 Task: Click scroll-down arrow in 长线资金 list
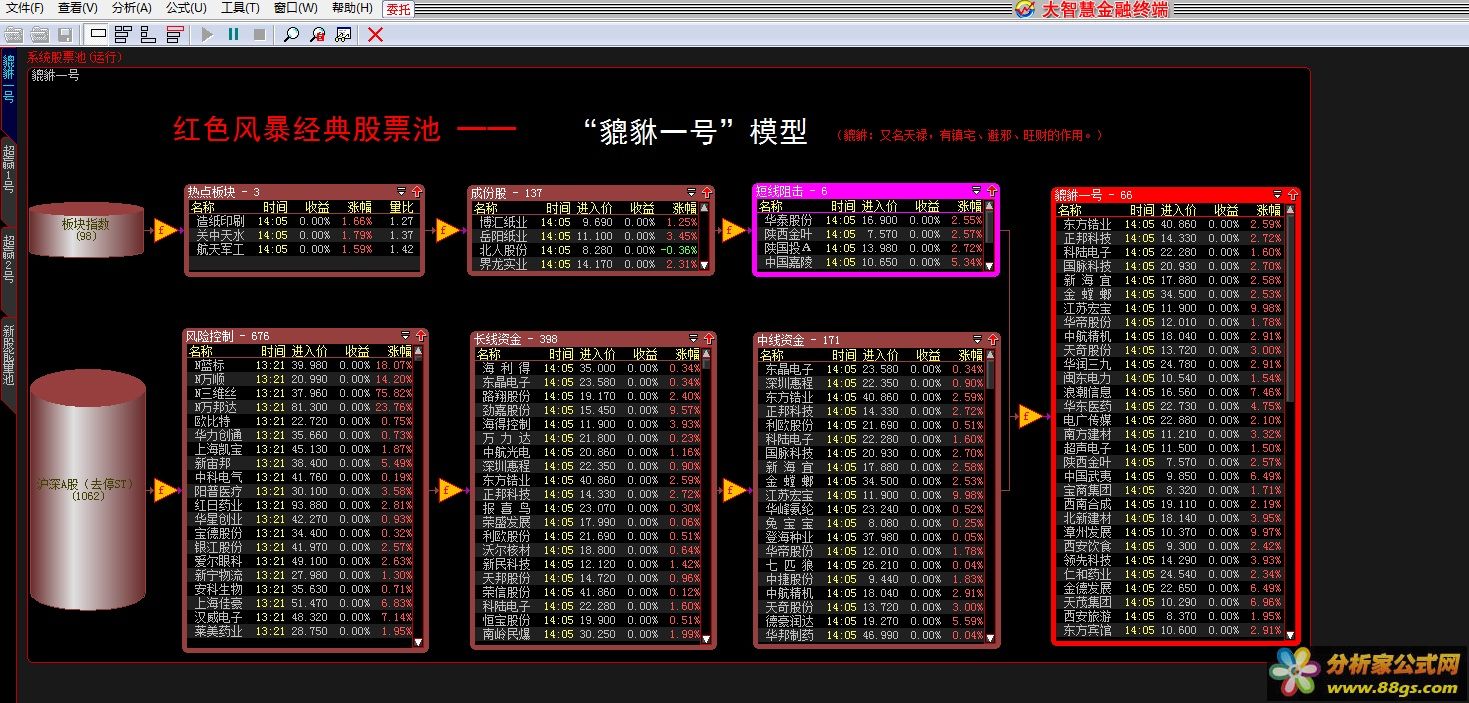point(706,637)
